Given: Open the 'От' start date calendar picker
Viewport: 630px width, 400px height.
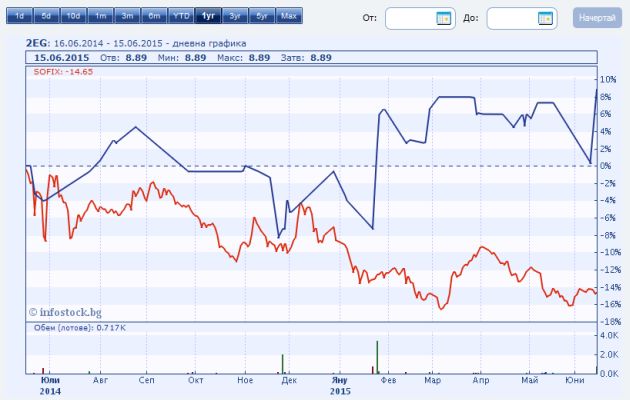Looking at the screenshot, I should pyautogui.click(x=444, y=18).
